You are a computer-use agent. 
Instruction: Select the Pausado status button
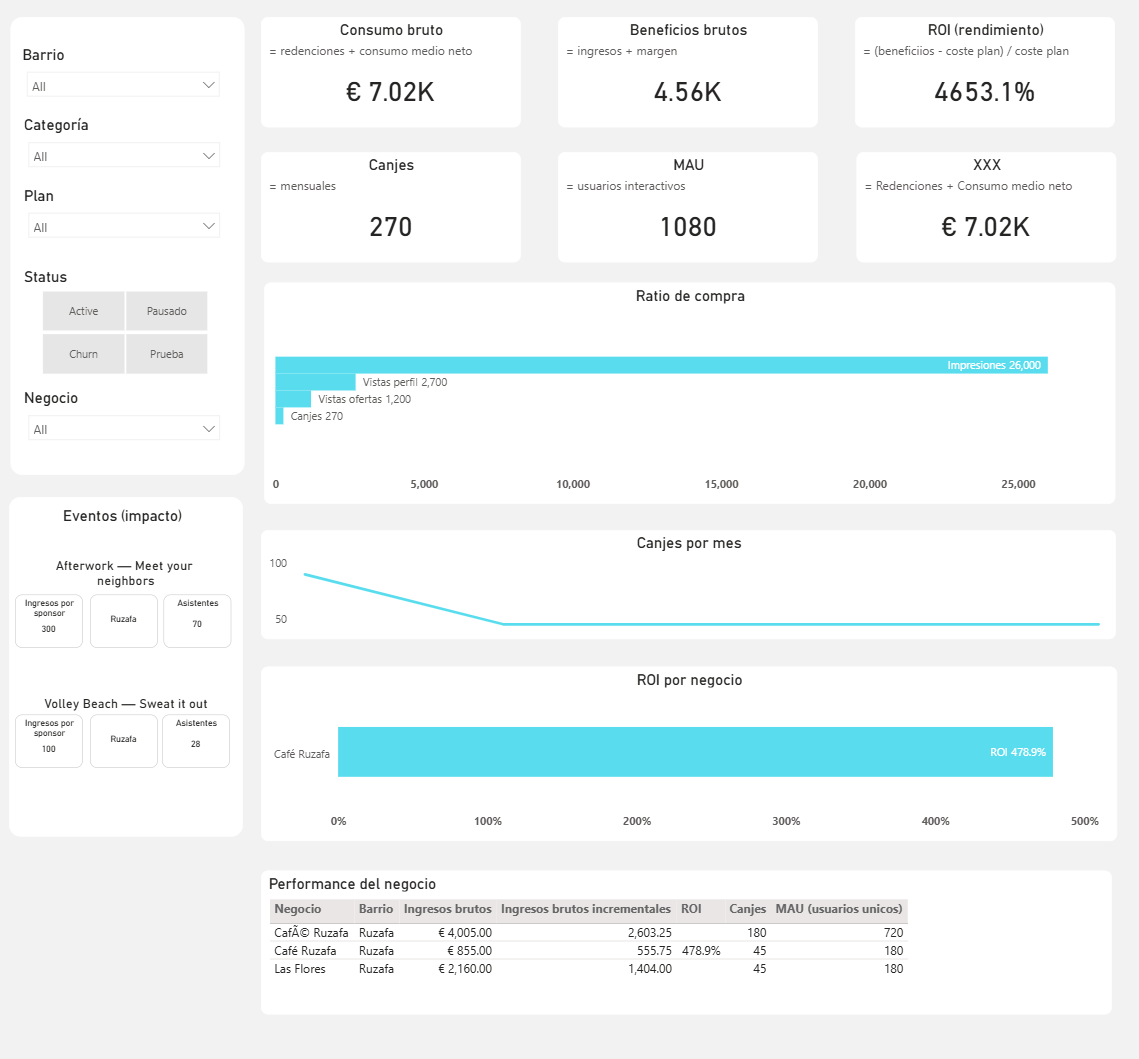tap(167, 311)
